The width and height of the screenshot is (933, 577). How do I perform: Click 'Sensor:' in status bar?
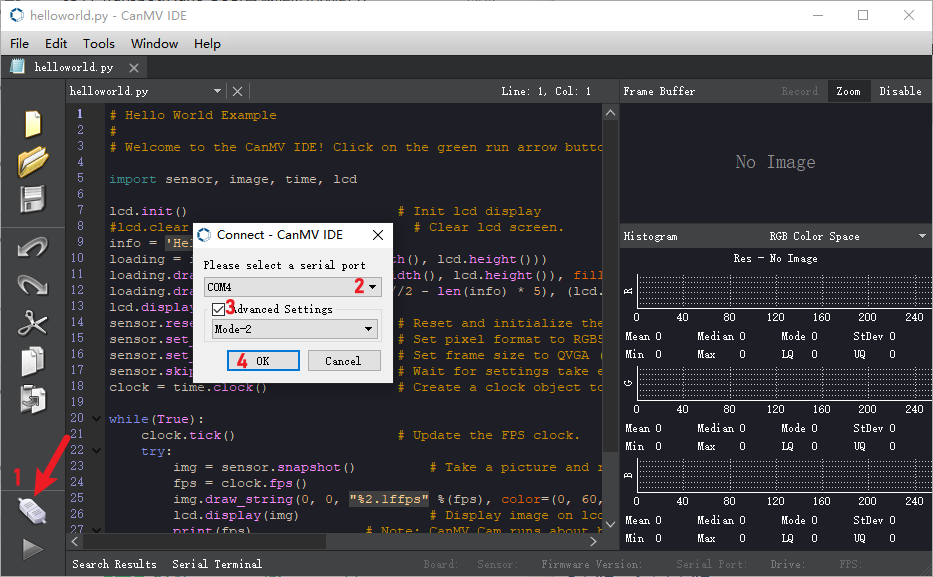point(497,564)
